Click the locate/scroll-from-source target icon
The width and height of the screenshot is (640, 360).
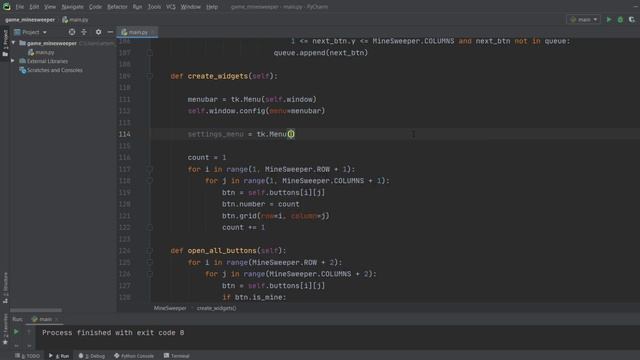[72, 32]
